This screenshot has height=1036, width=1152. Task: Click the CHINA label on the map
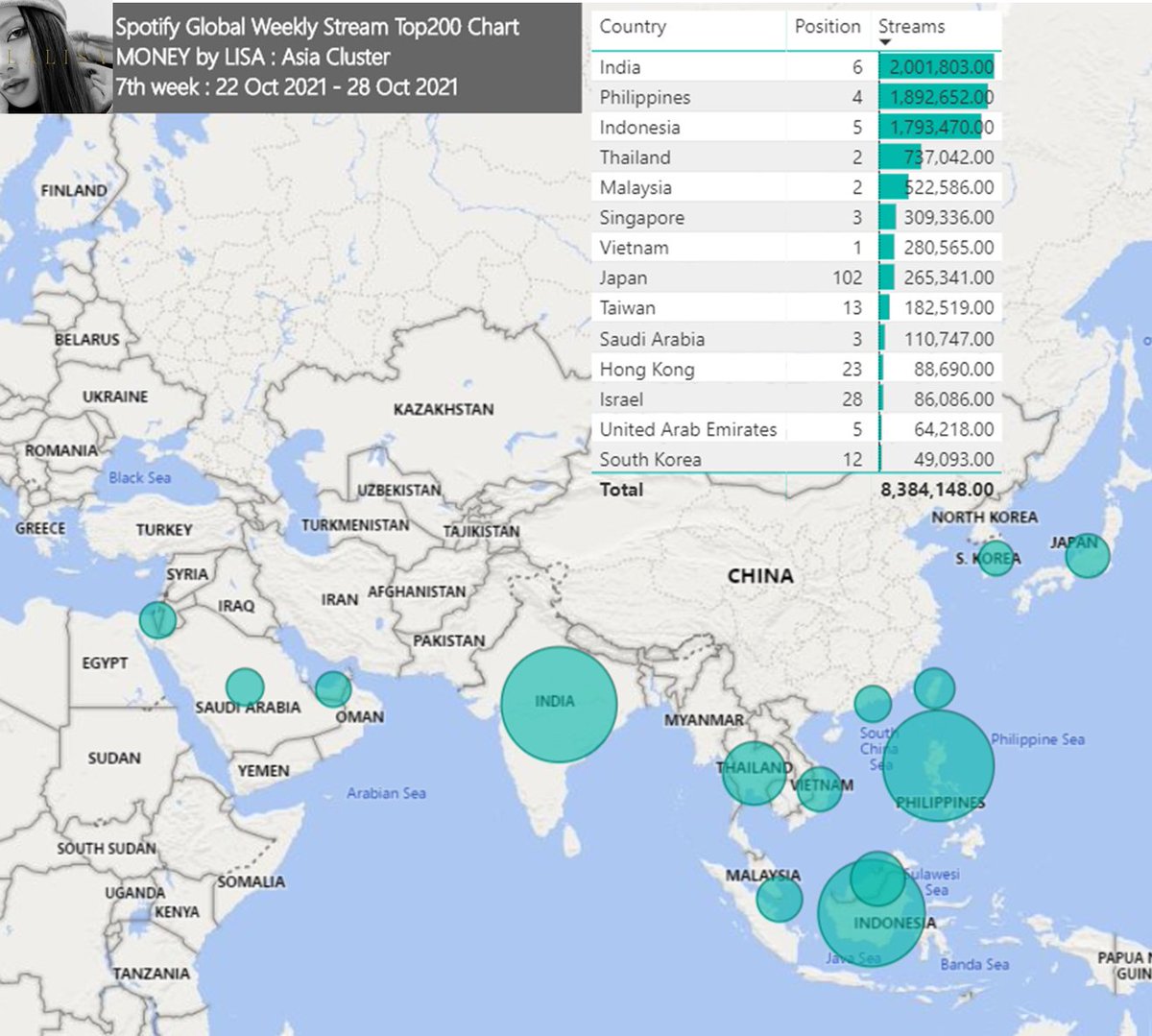tap(760, 576)
